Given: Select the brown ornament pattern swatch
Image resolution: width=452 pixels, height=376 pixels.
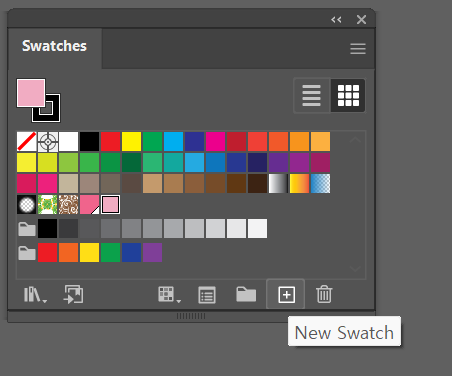Looking at the screenshot, I should click(69, 204).
